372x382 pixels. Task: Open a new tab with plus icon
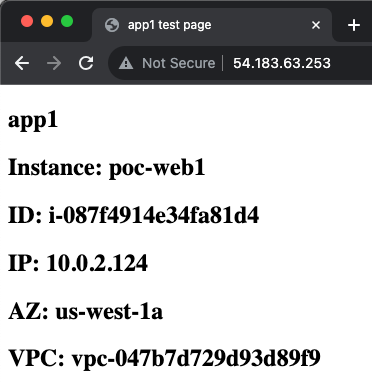[354, 25]
